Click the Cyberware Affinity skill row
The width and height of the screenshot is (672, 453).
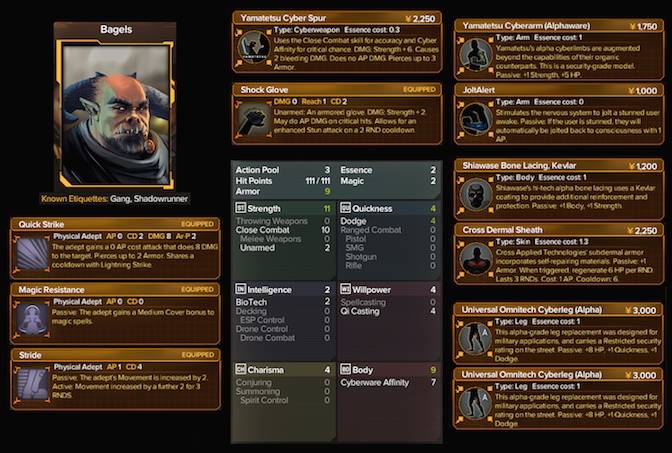pyautogui.click(x=389, y=383)
